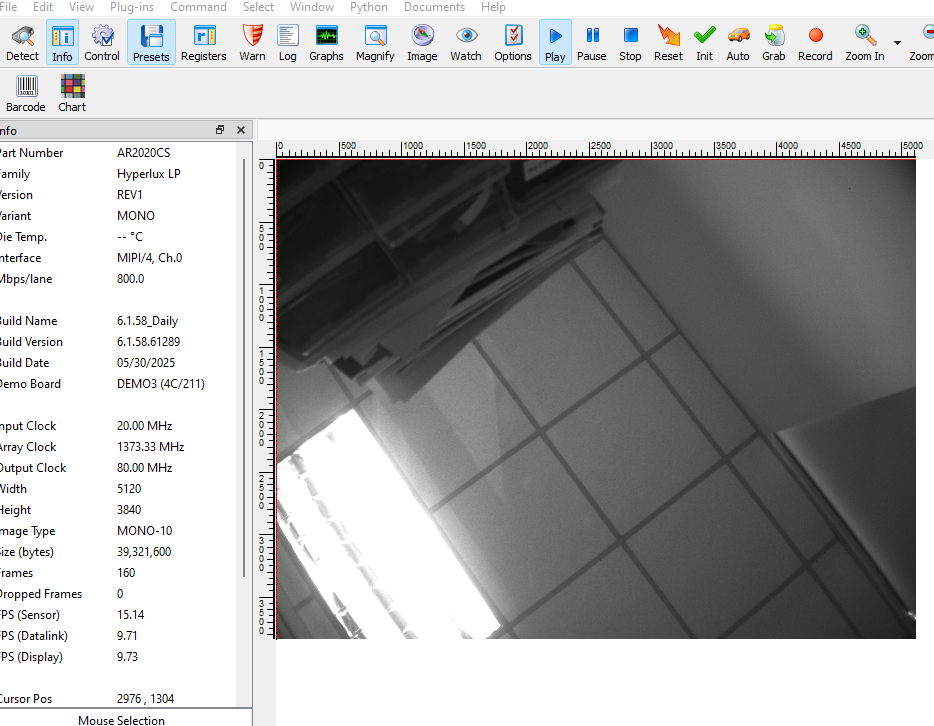Reset the sensor with Reset icon
This screenshot has height=726, width=934.
[668, 42]
